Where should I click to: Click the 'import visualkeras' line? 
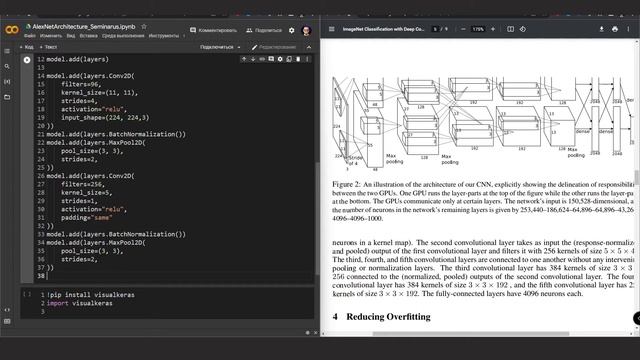click(x=80, y=303)
